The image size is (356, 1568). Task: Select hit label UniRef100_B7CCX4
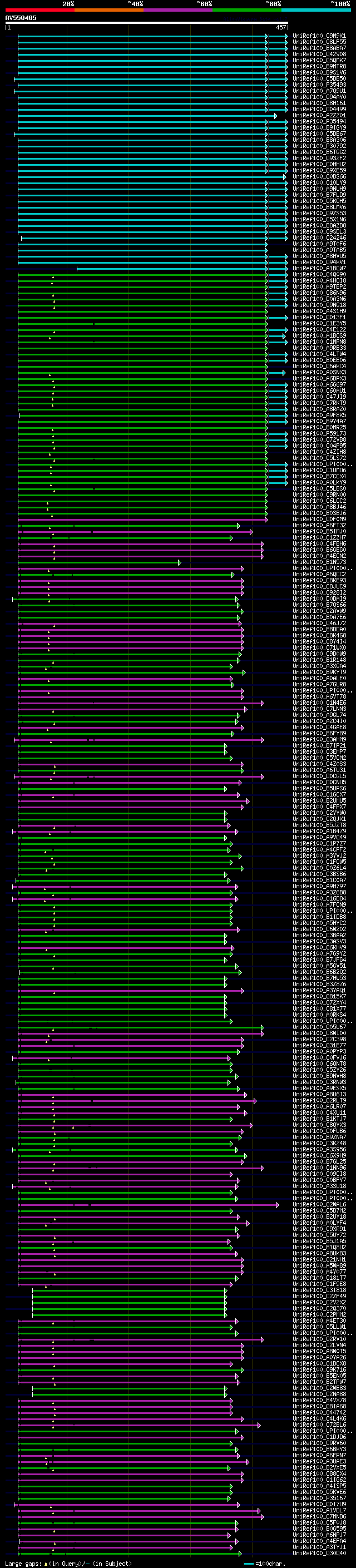[x=319, y=477]
